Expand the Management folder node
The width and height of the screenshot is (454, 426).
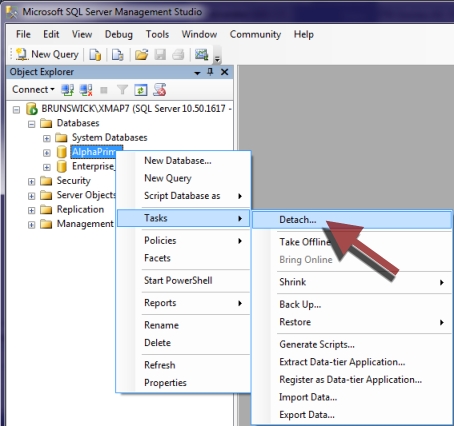pyautogui.click(x=32, y=225)
